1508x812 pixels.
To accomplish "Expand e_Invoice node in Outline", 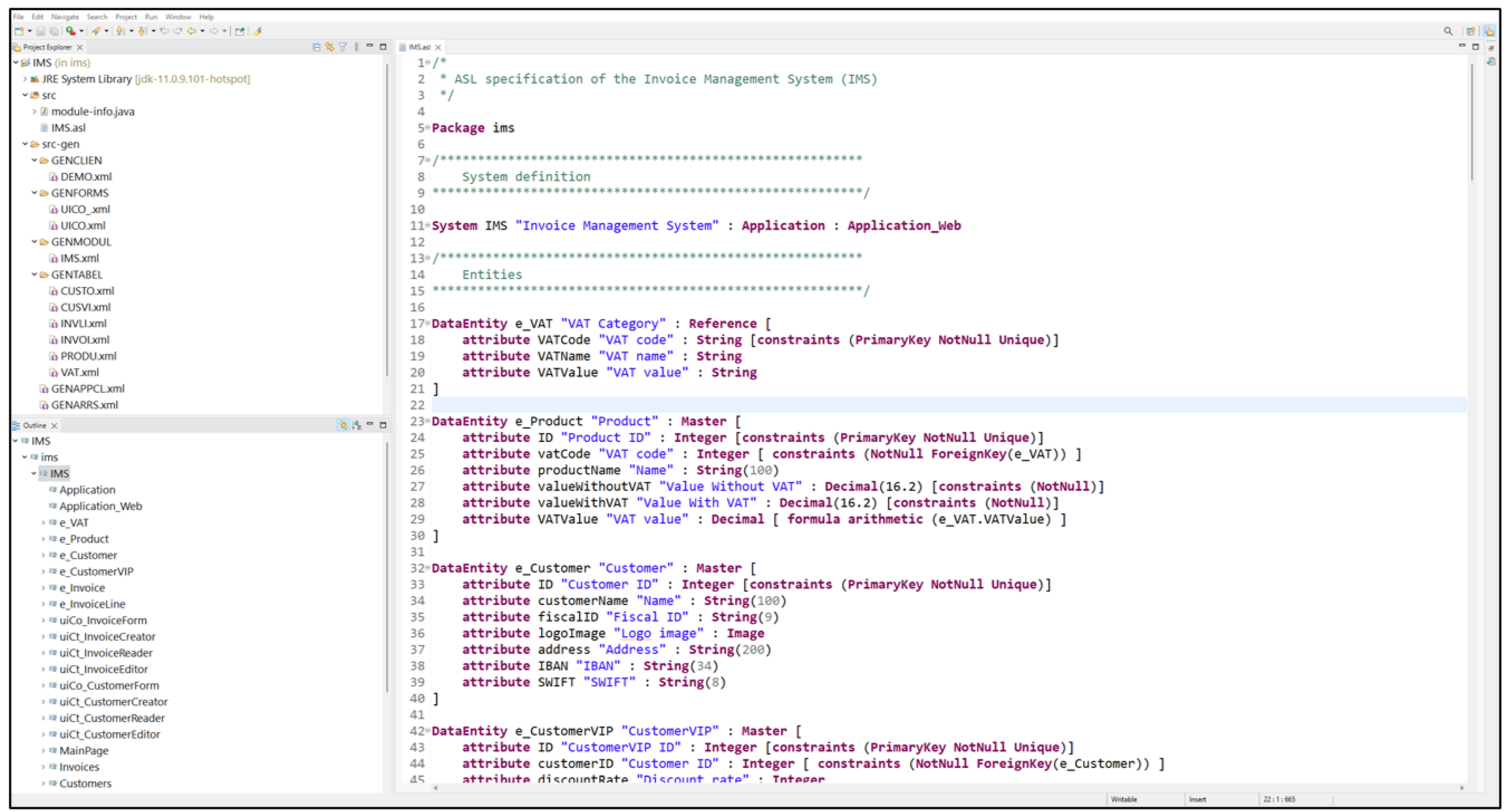I will [x=43, y=588].
